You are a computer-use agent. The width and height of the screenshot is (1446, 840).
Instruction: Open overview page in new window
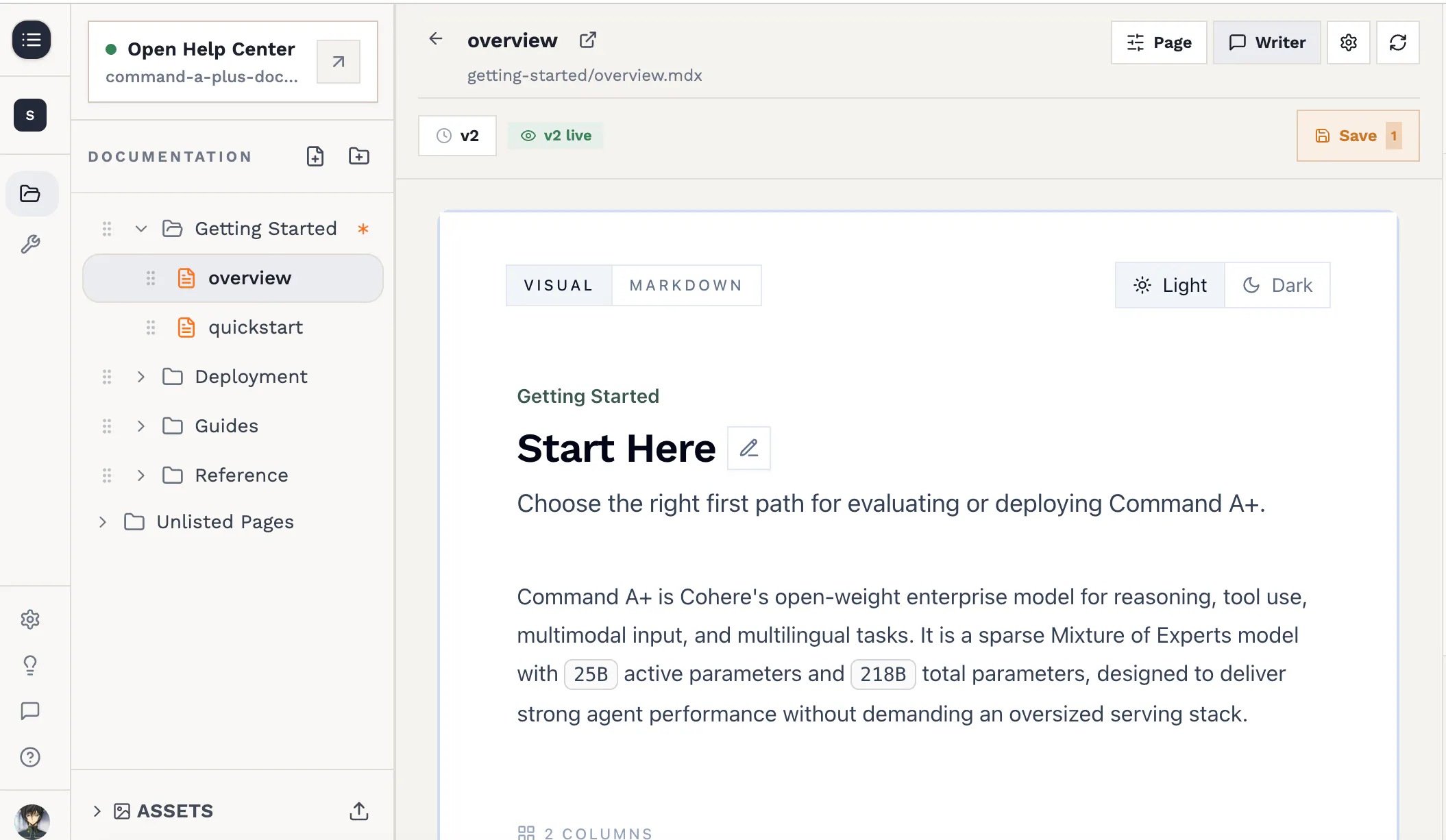point(588,40)
